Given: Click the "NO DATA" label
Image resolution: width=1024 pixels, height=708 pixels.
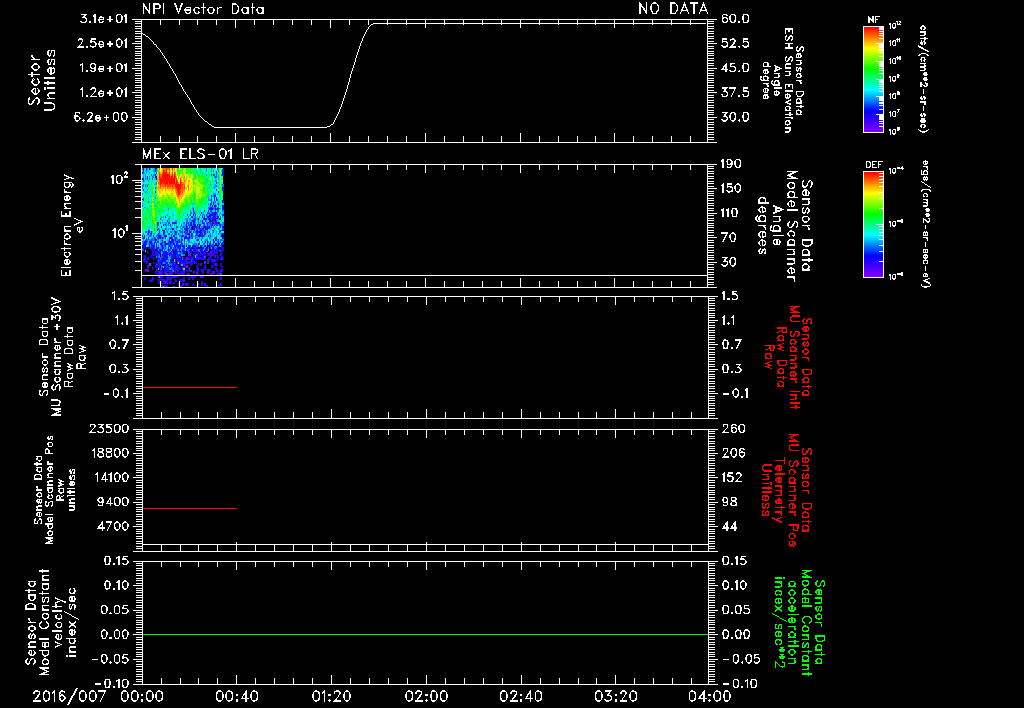Looking at the screenshot, I should pyautogui.click(x=673, y=8).
